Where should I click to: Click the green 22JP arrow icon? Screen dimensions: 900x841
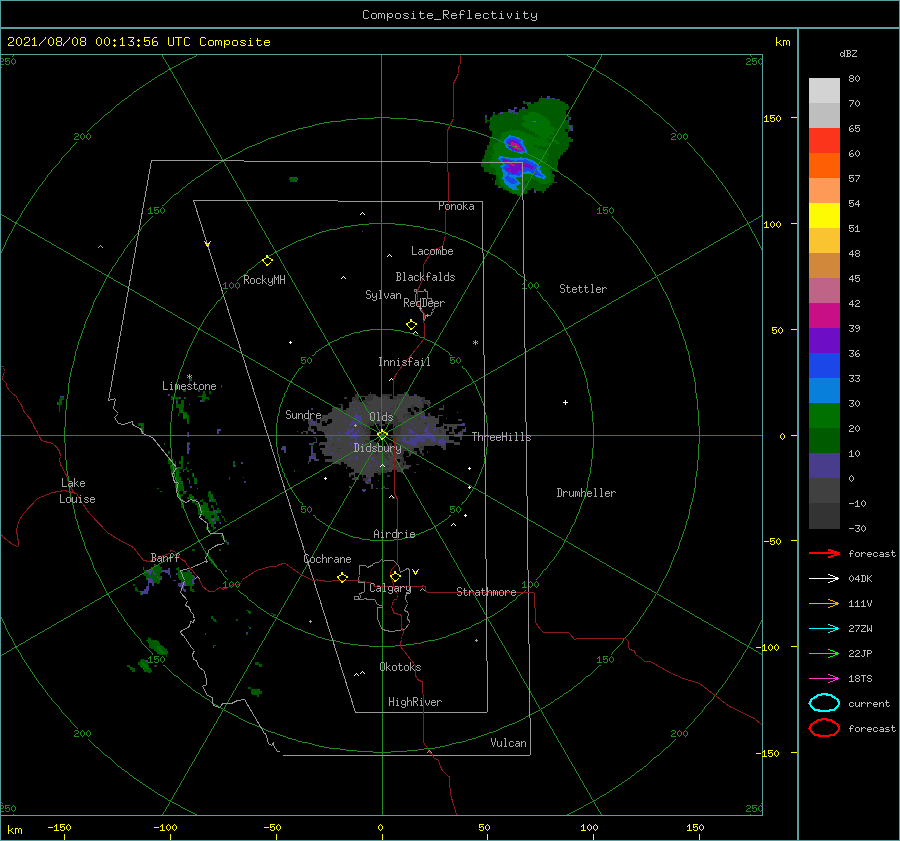(824, 653)
